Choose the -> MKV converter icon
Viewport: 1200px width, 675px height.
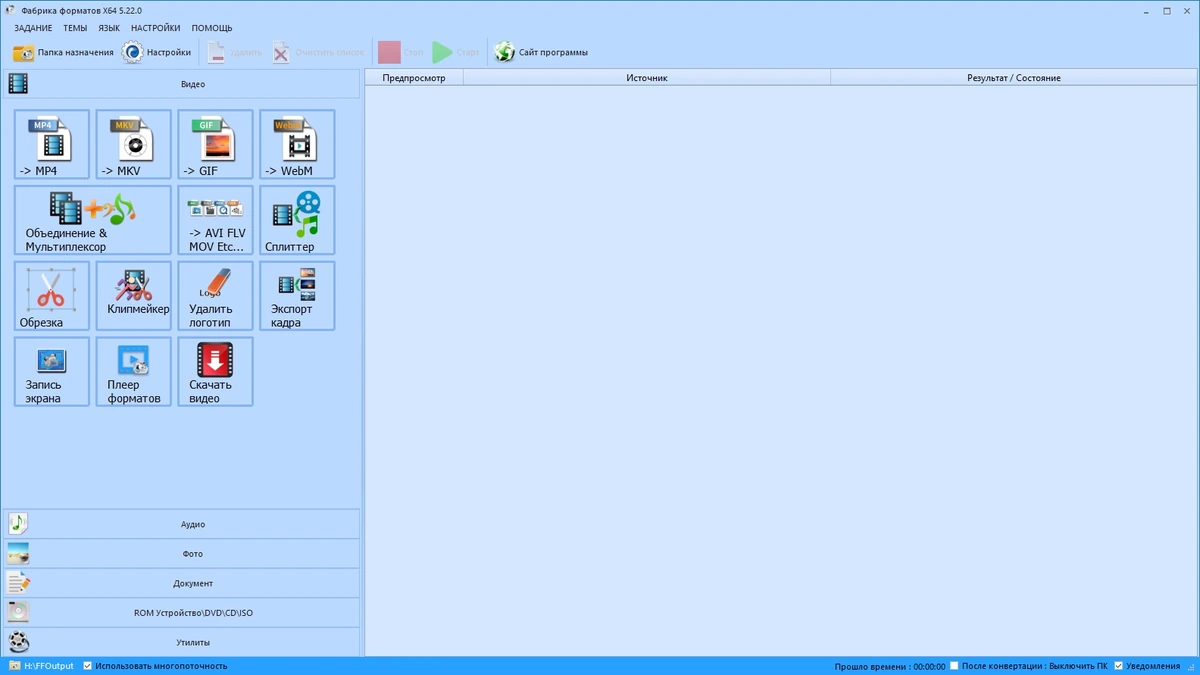coord(134,145)
